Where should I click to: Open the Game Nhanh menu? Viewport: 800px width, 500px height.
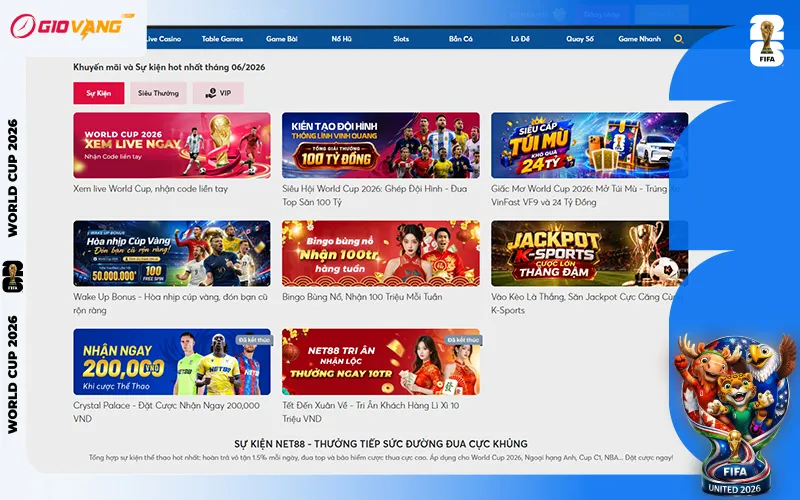click(639, 39)
